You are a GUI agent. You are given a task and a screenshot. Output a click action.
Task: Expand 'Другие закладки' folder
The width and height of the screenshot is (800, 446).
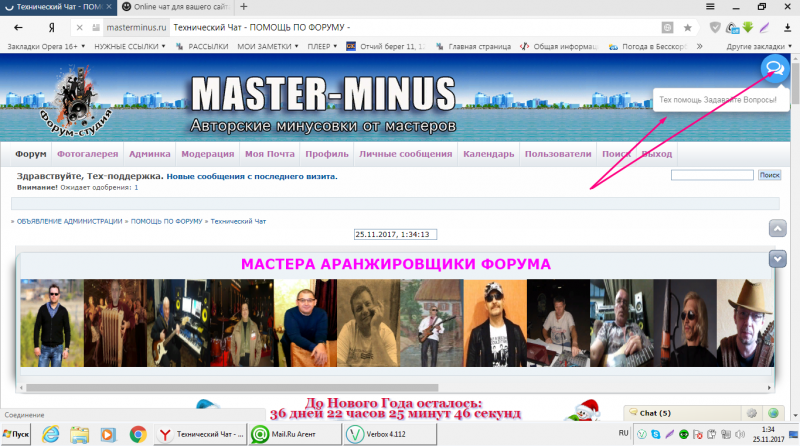point(759,46)
